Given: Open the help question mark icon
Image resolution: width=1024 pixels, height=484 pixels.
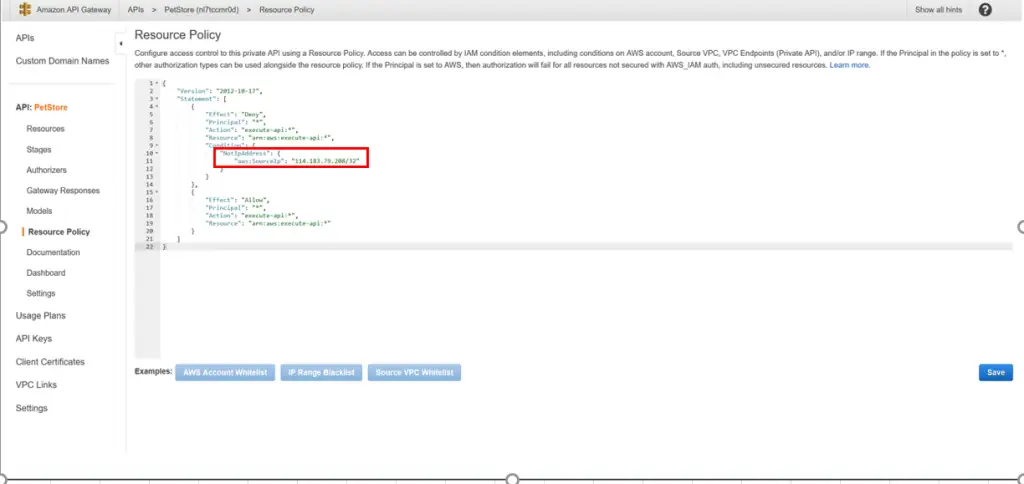Looking at the screenshot, I should pyautogui.click(x=985, y=10).
